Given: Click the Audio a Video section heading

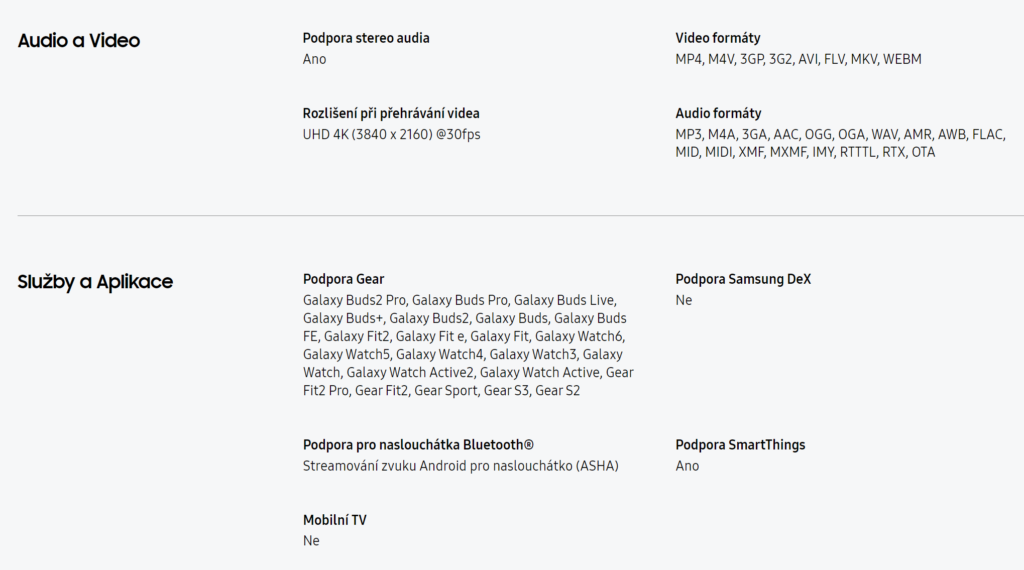Looking at the screenshot, I should (x=78, y=40).
